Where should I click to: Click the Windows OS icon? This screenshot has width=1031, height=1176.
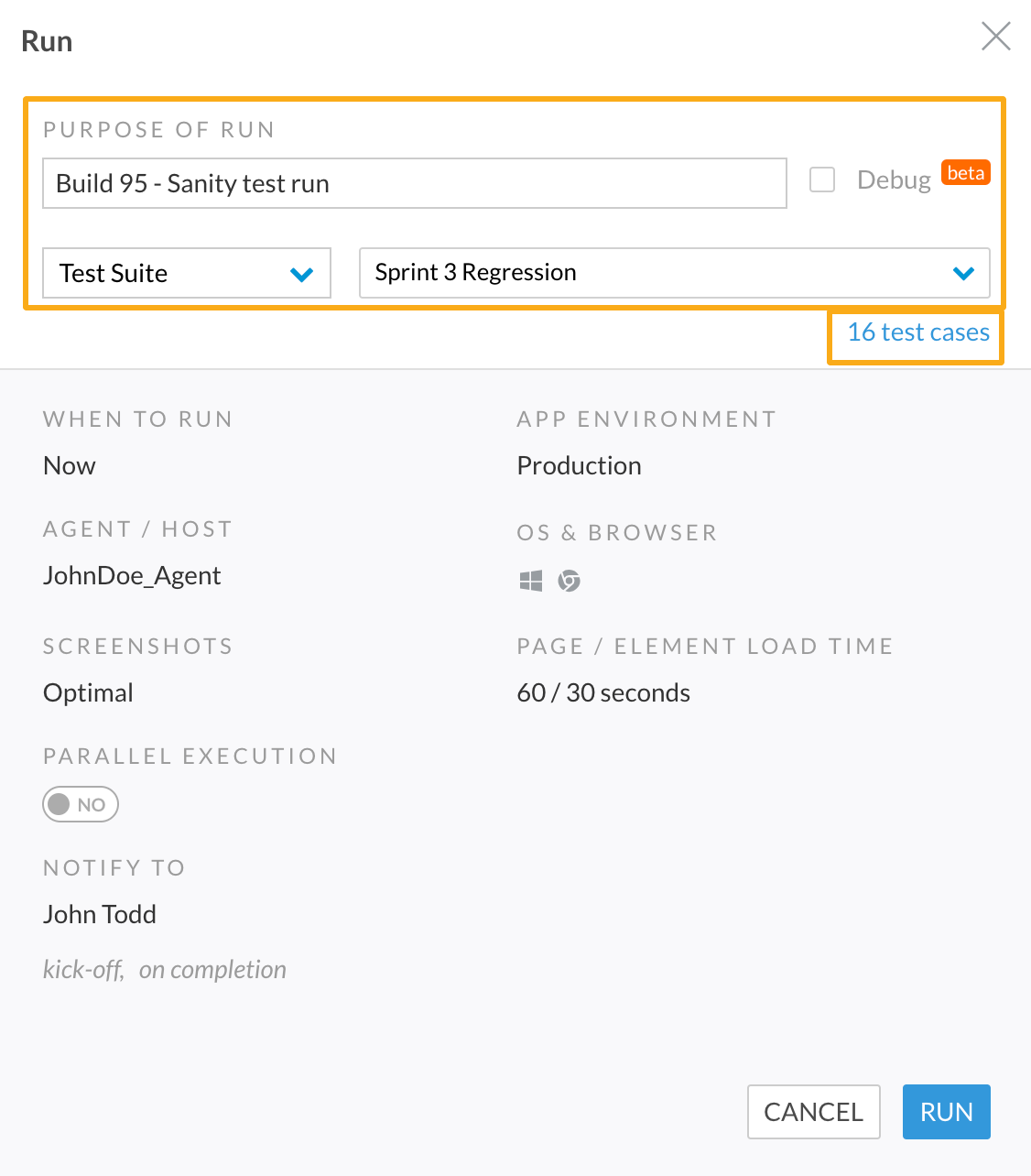pos(531,581)
